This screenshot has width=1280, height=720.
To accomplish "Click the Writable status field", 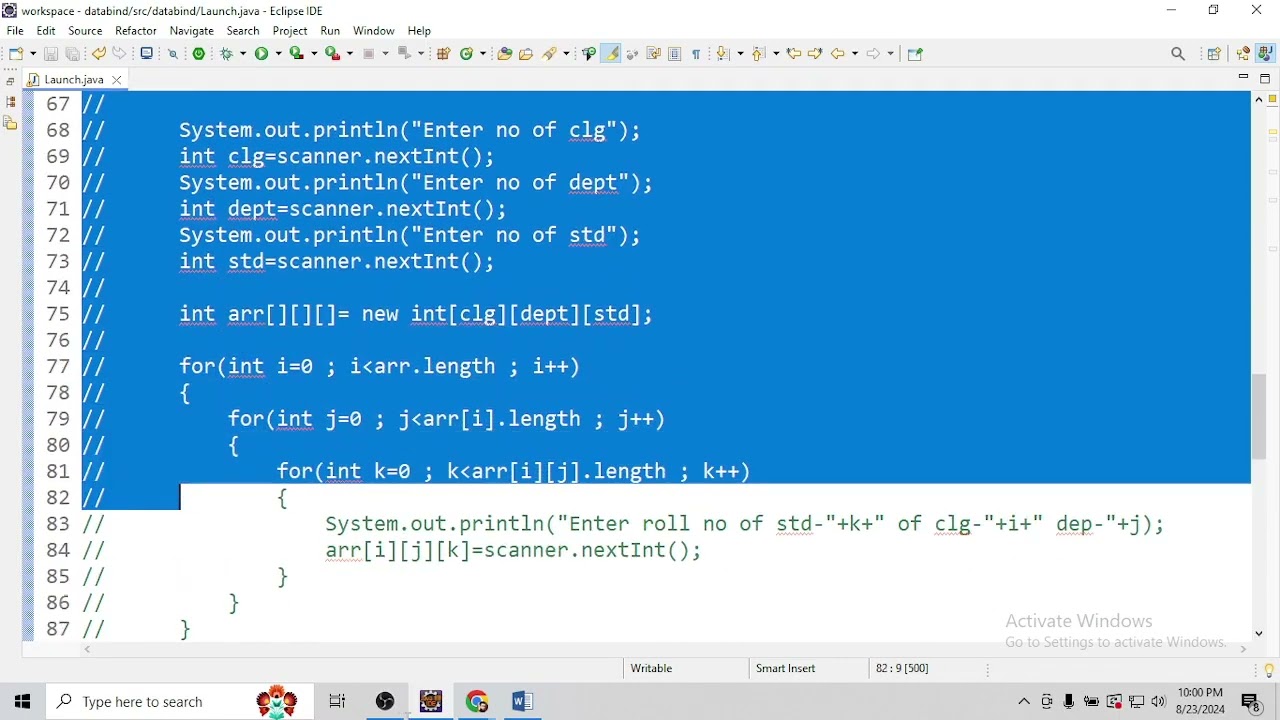I will (652, 669).
